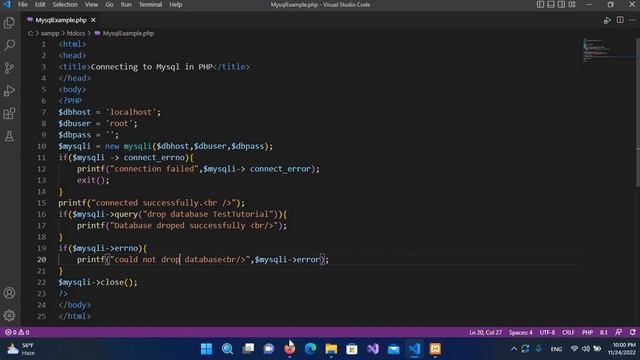Change file encoding UTF-8

547,332
